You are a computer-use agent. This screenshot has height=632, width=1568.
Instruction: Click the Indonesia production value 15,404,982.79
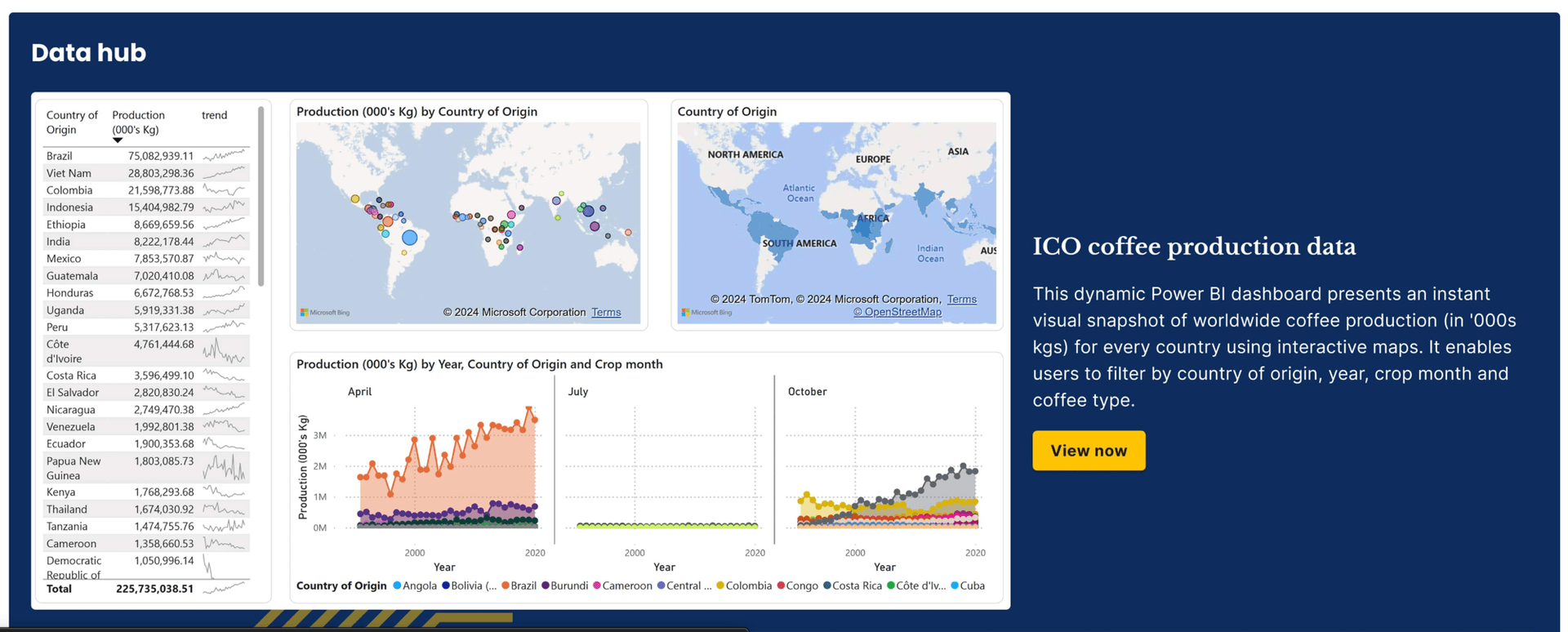pyautogui.click(x=161, y=207)
